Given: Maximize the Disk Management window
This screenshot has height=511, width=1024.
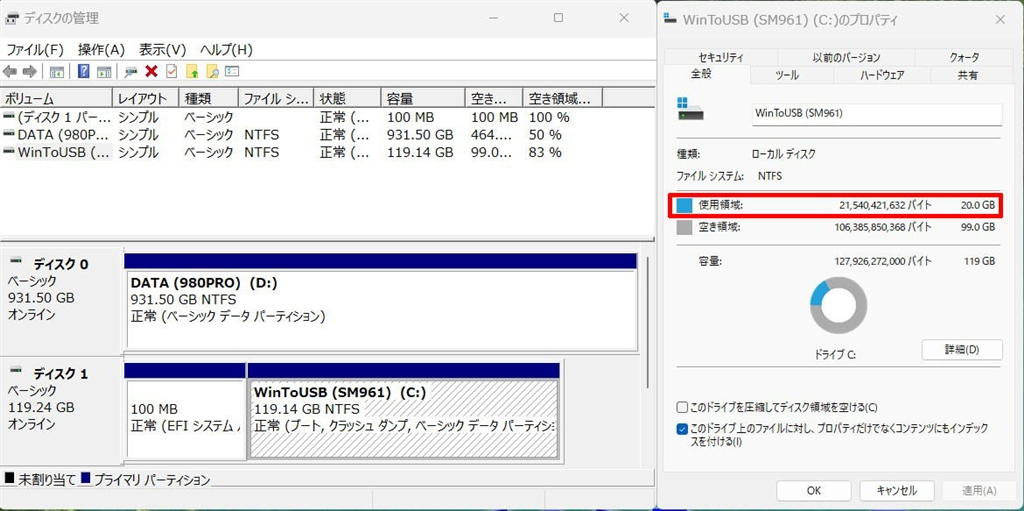Looking at the screenshot, I should click(x=558, y=18).
